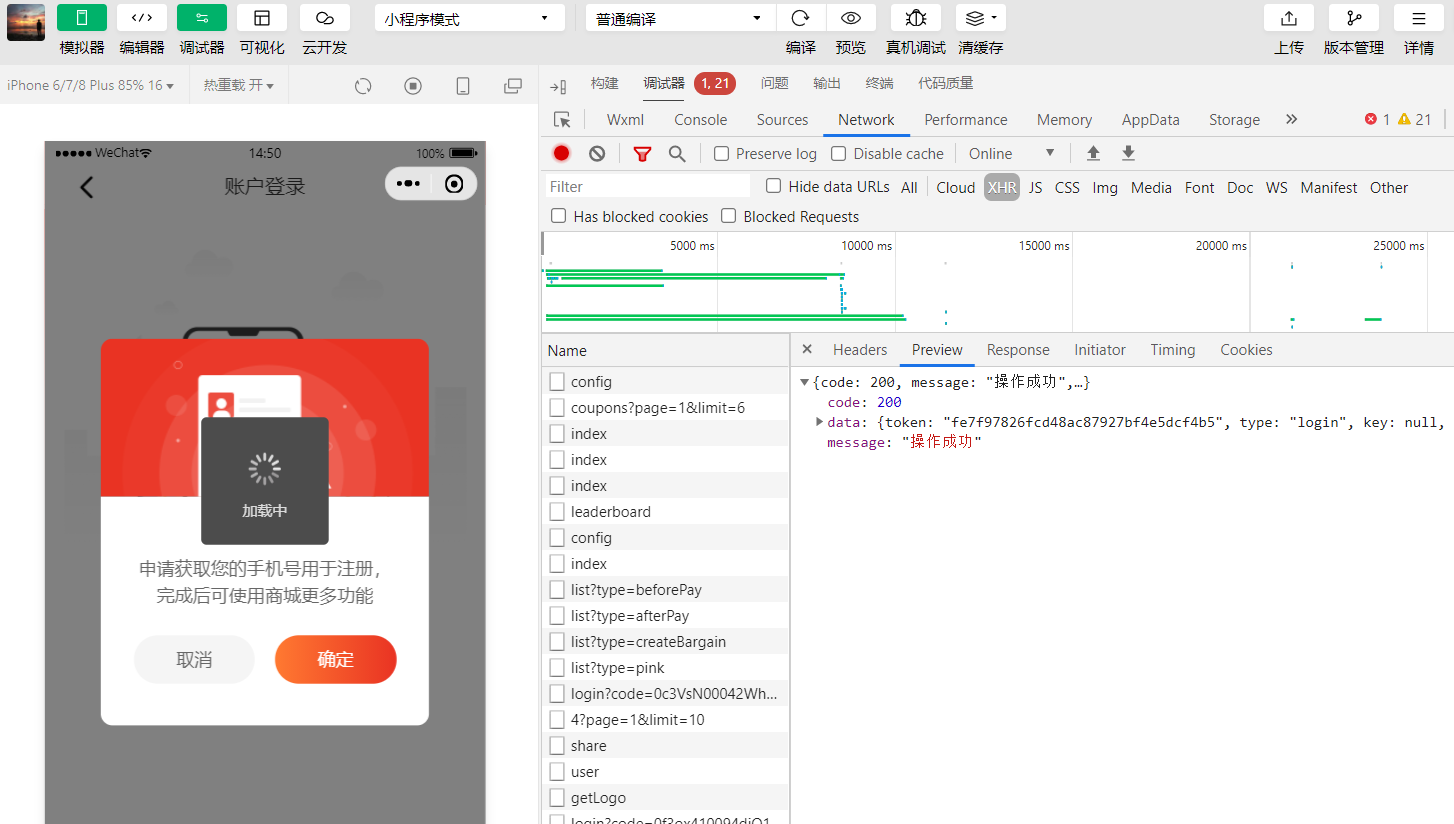Click the 确定 button in dialog
This screenshot has height=824, width=1454.
click(336, 660)
